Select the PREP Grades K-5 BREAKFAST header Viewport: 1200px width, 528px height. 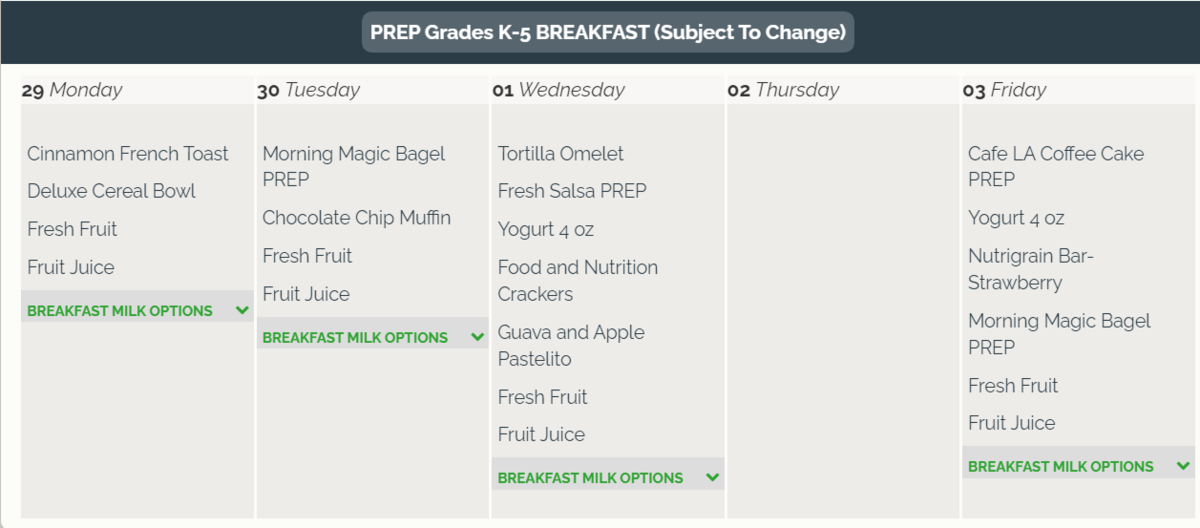607,32
